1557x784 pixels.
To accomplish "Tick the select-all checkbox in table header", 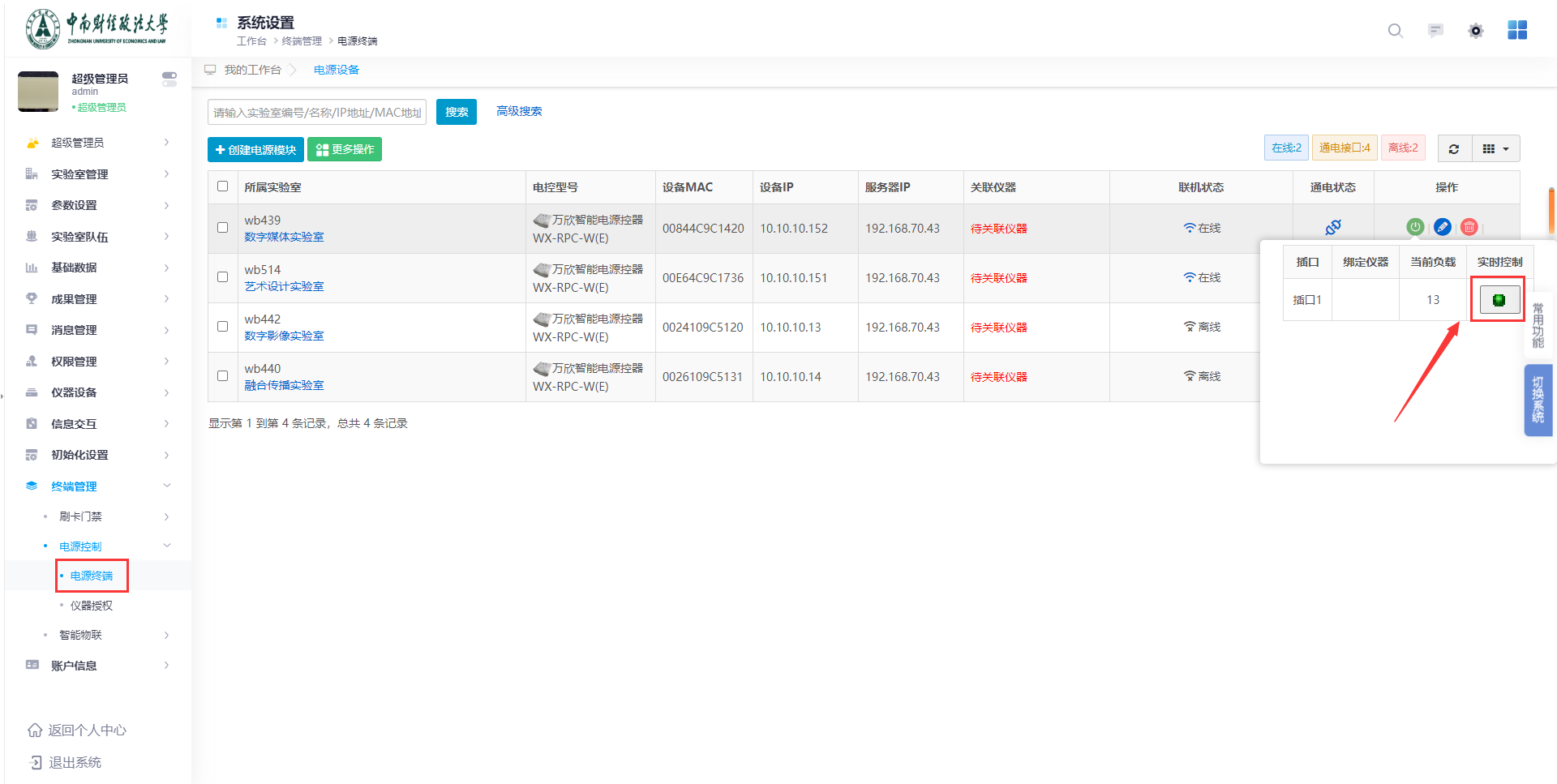I will 223,186.
